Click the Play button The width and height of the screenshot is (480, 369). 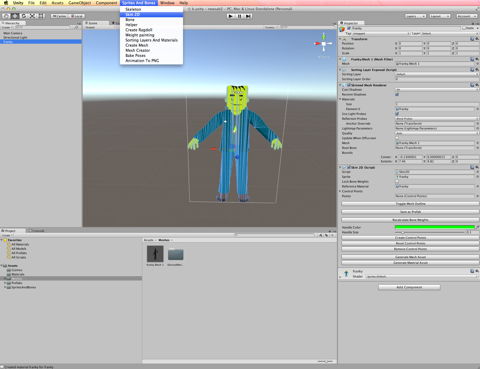pos(230,16)
